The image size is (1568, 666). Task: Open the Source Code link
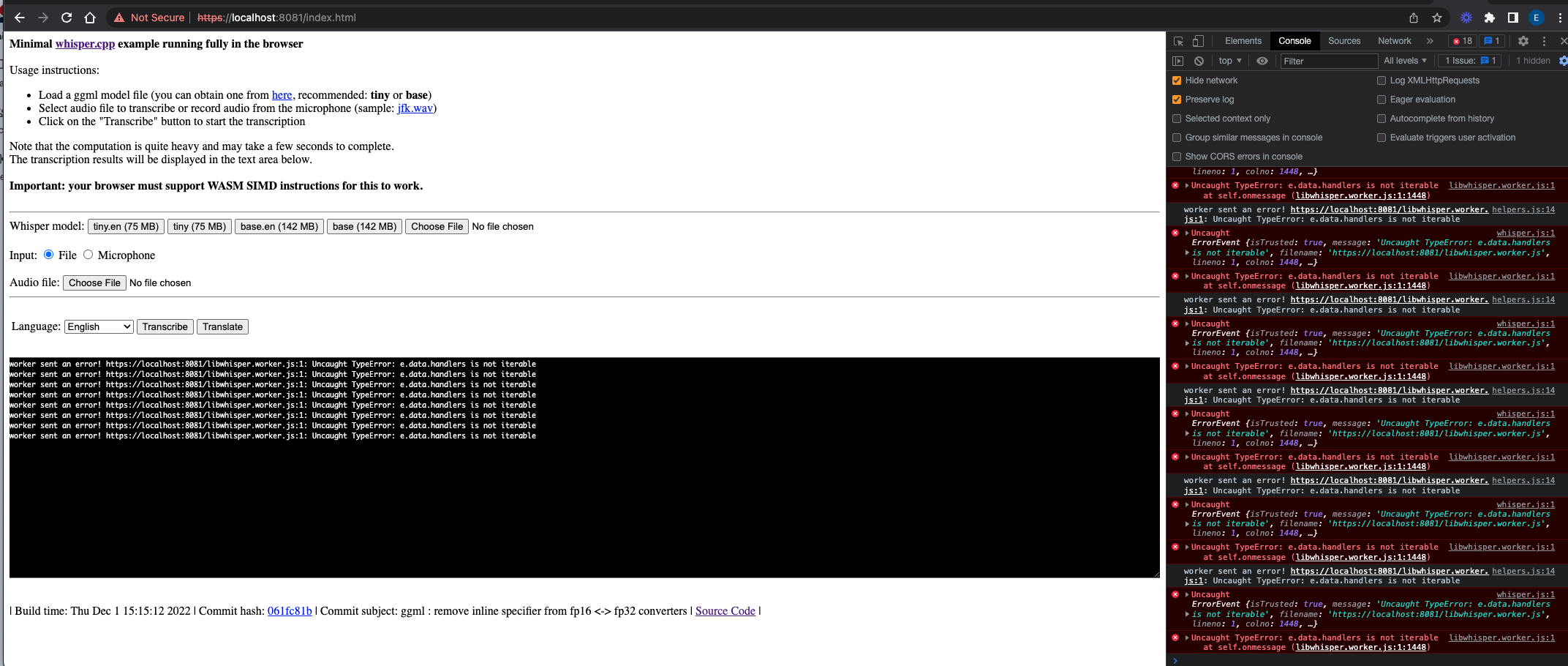point(725,611)
